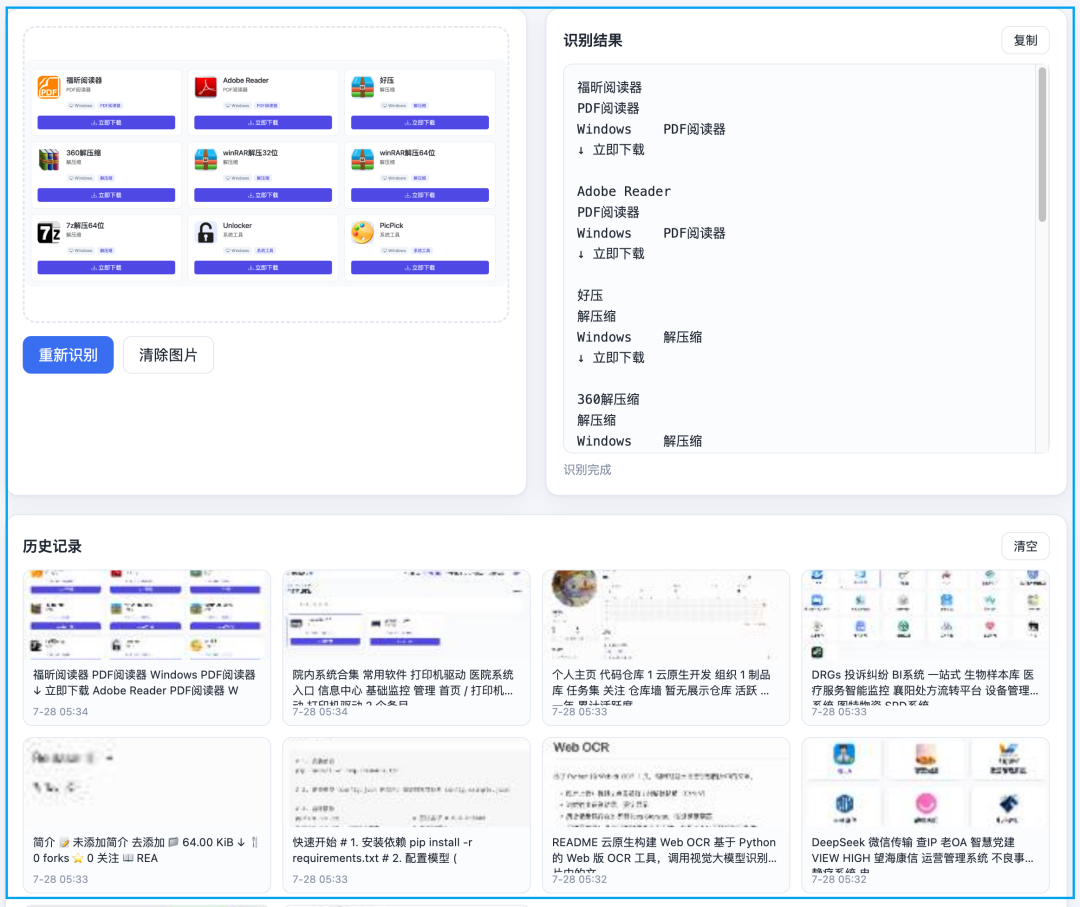Open the Web OCR README history thumbnail

point(665,783)
